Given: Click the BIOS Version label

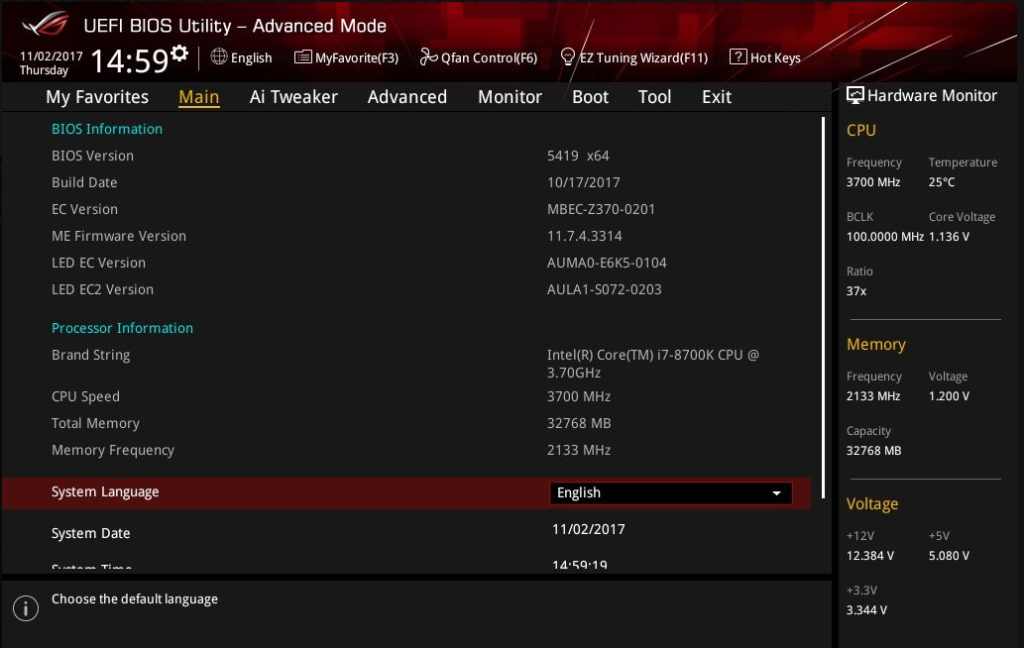Looking at the screenshot, I should (x=93, y=155).
